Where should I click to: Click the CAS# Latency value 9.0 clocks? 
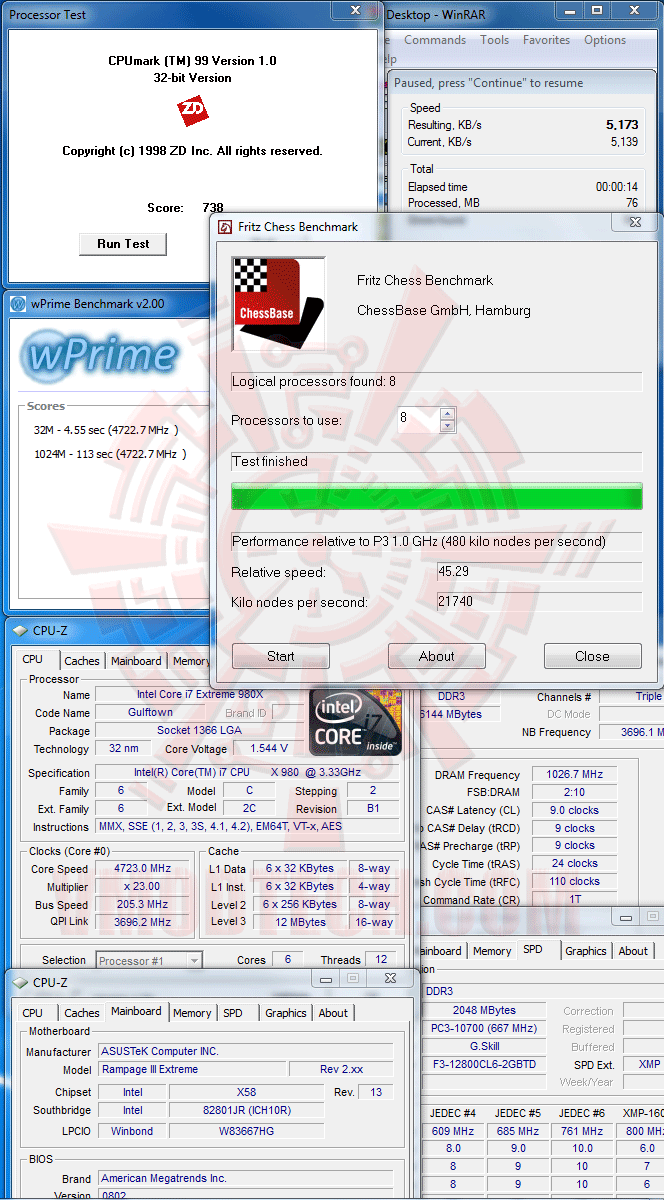[x=575, y=810]
